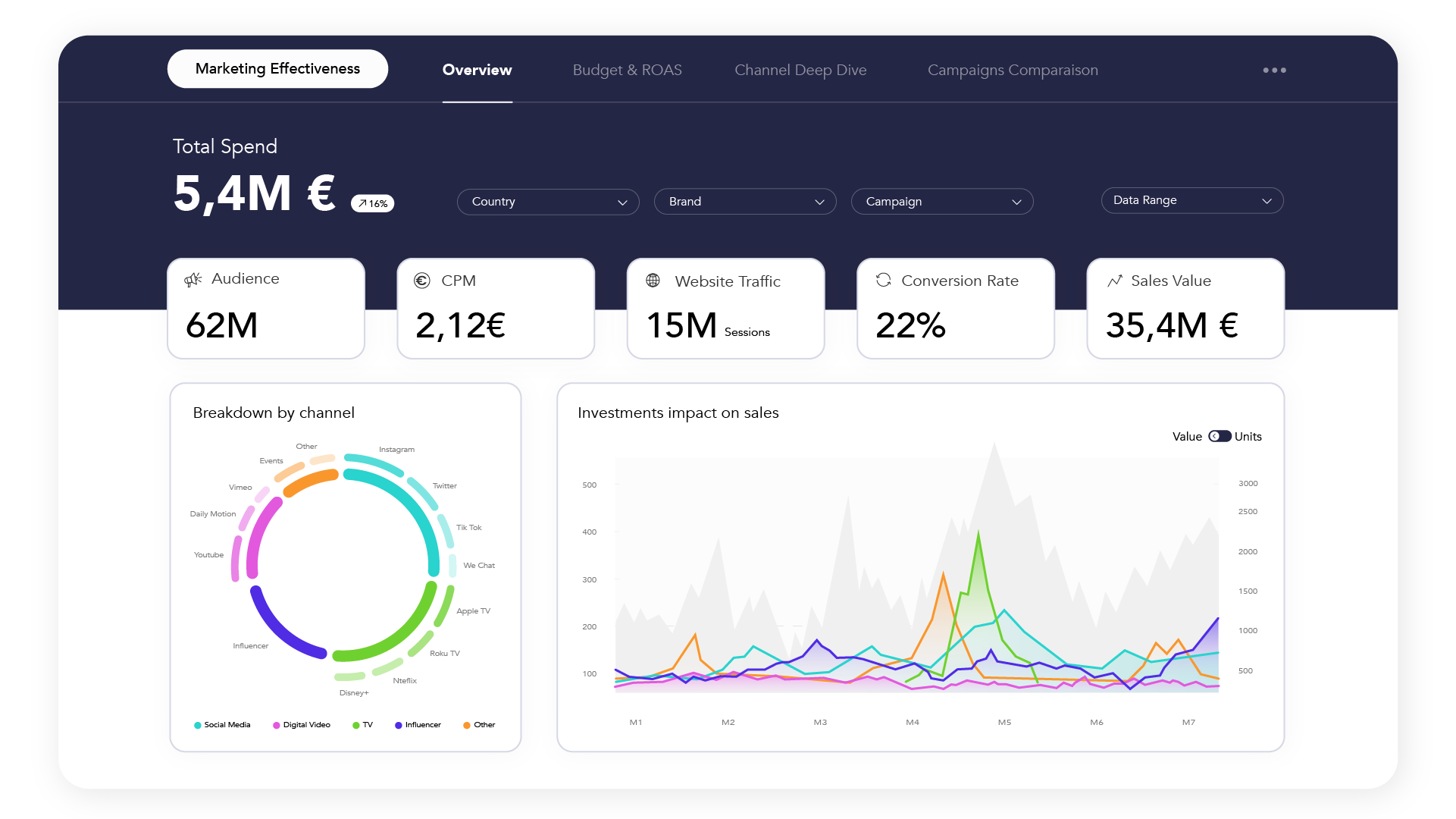Click the Digital Video legend color dot
Screen dimensions: 1456x819
(277, 725)
